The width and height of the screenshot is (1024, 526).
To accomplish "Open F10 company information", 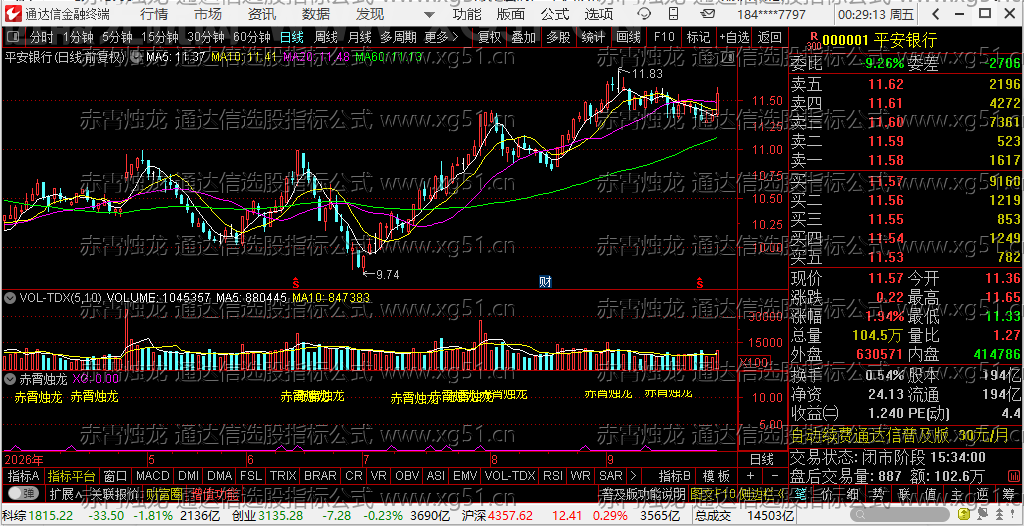I will (664, 37).
